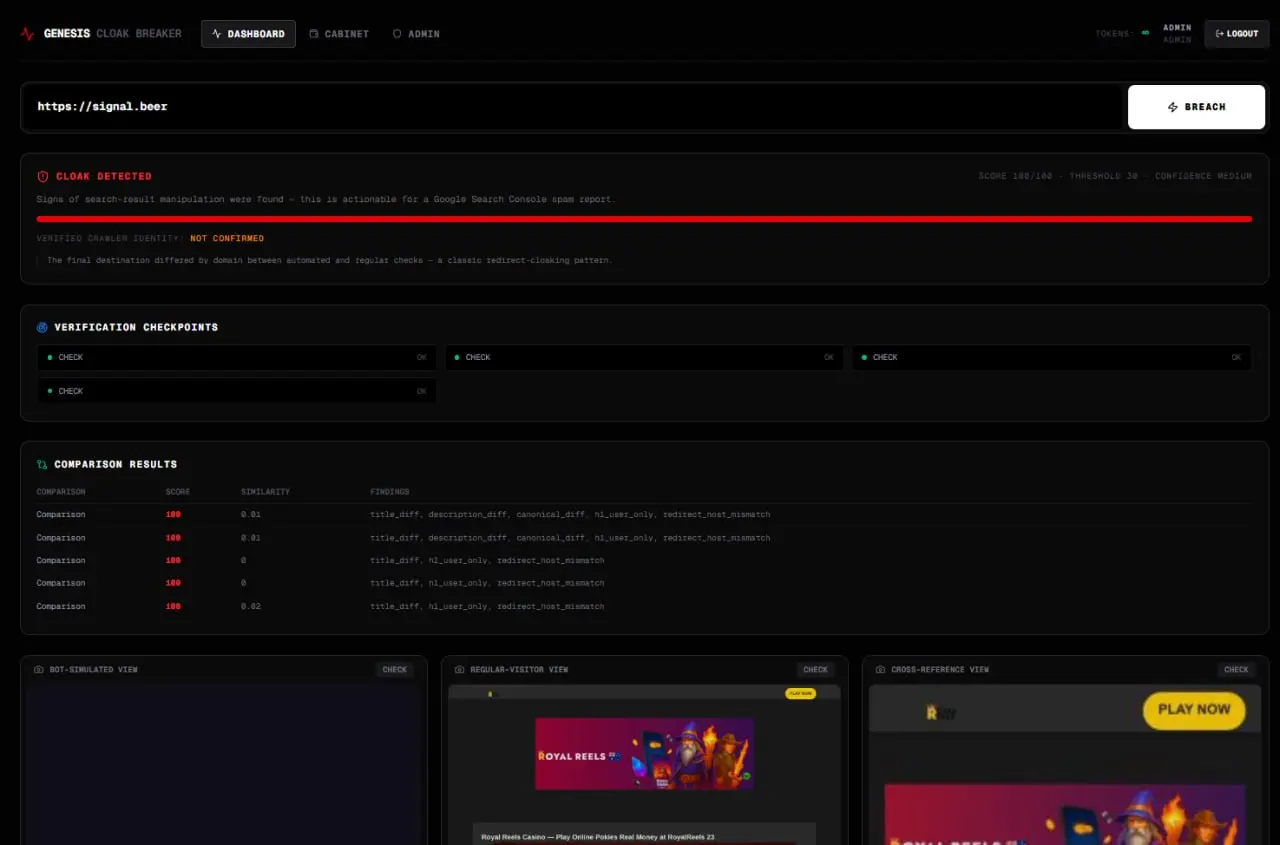The width and height of the screenshot is (1280, 845).
Task: Click the redirect-cloaking pattern explanation line
Action: (x=330, y=260)
